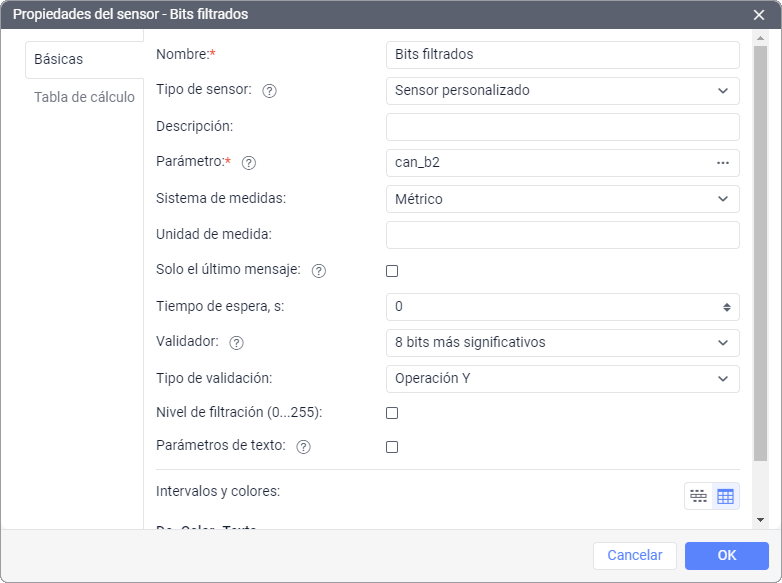Click help icon beside Parámetro label
The image size is (782, 583).
tap(249, 162)
